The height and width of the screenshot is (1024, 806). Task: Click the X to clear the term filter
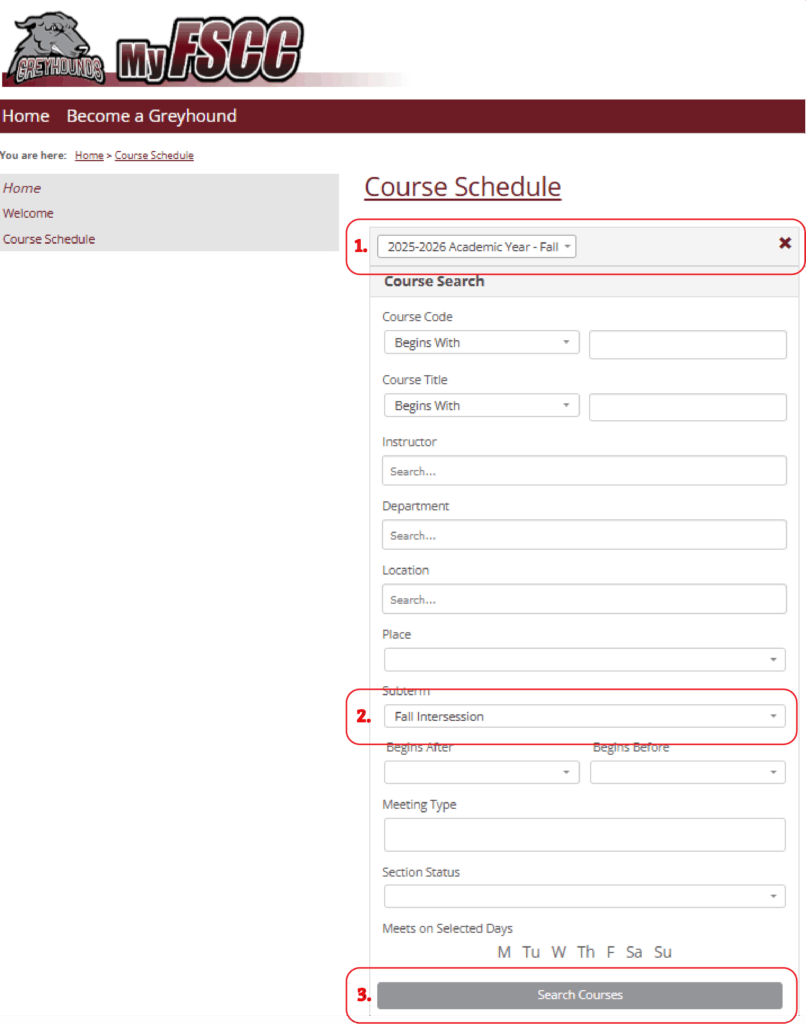[x=785, y=243]
